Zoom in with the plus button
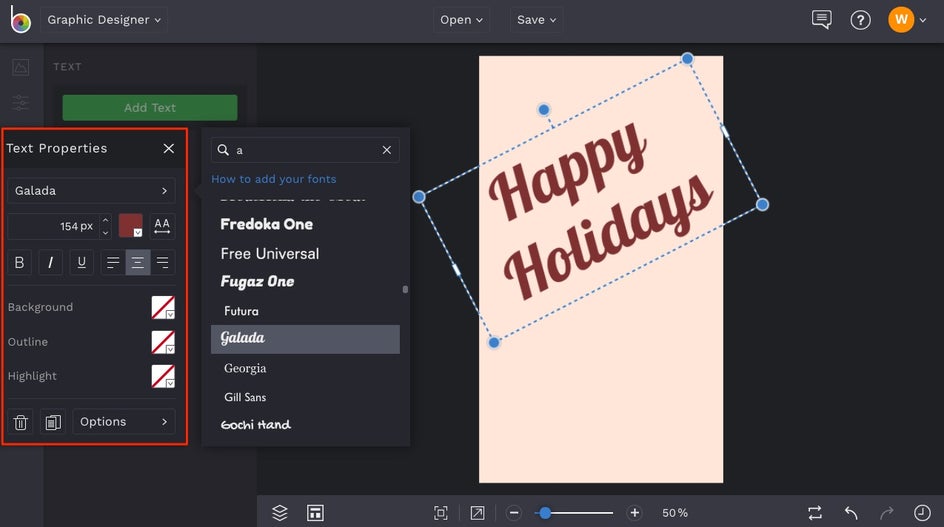Screen dimensions: 944x527 635,513
